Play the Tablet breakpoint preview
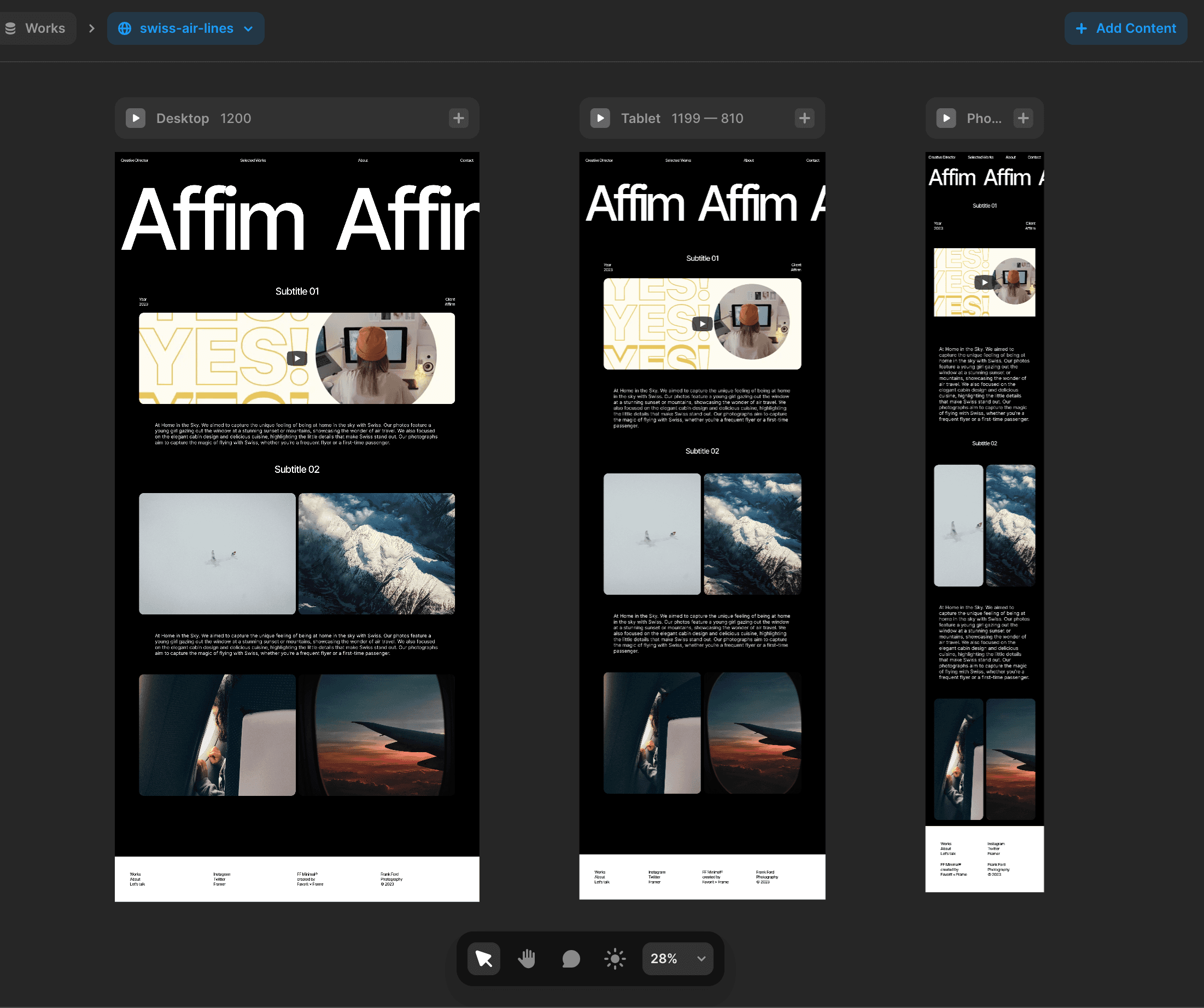Viewport: 1204px width, 1008px height. coord(600,118)
